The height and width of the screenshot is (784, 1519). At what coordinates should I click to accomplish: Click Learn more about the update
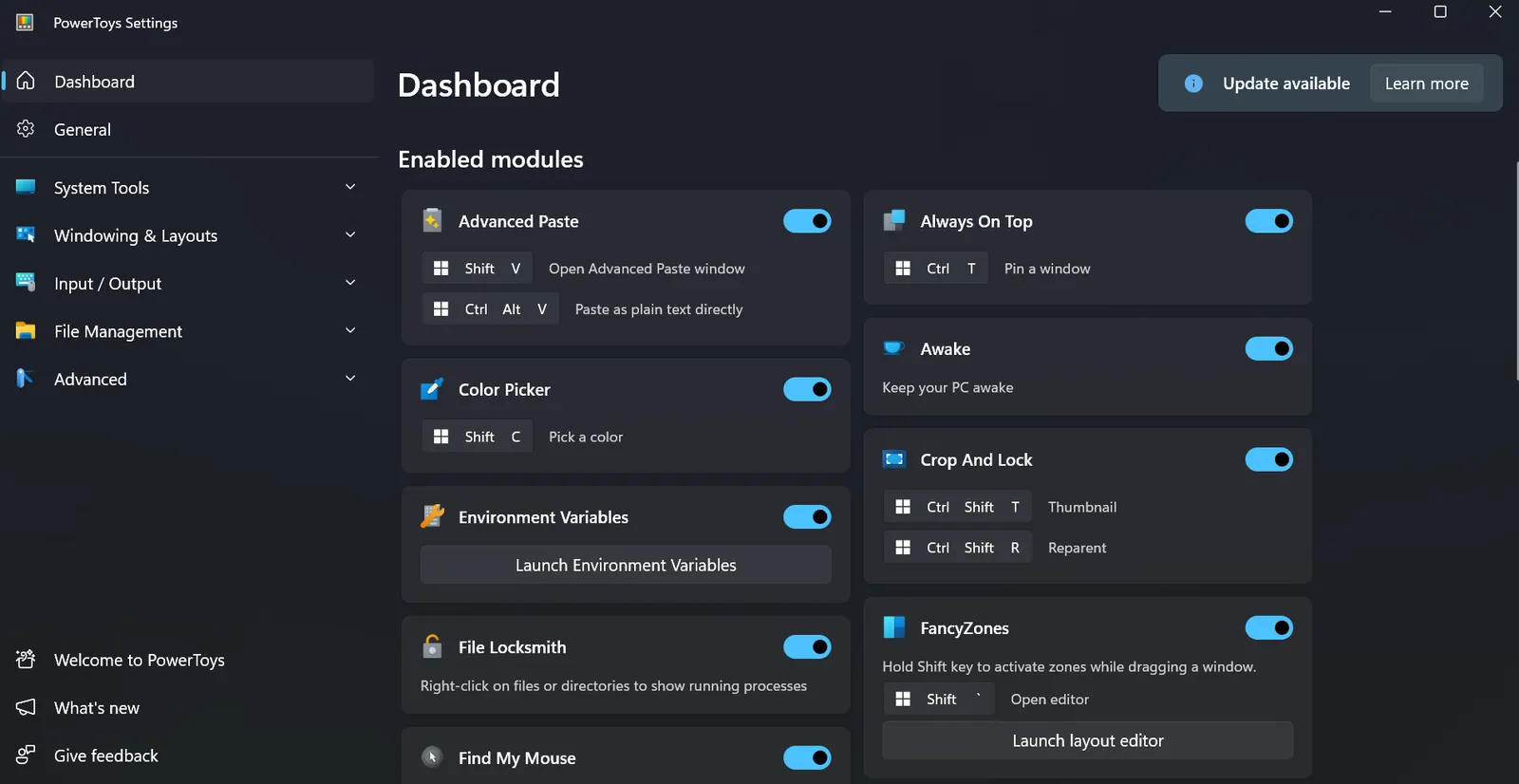click(1426, 84)
